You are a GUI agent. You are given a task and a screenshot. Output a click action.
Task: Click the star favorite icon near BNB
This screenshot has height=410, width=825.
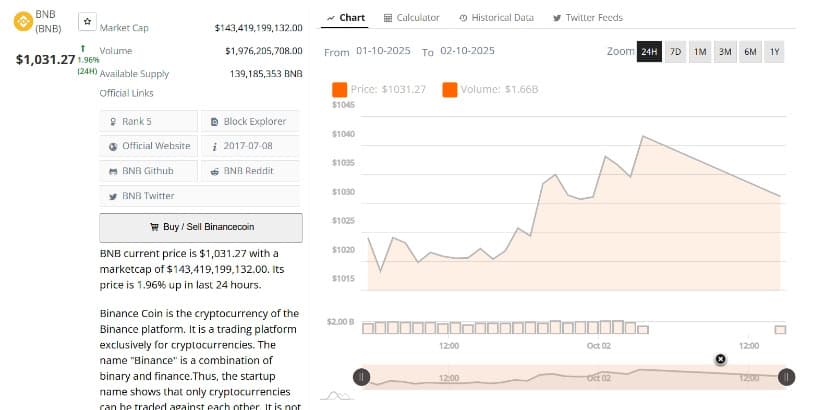pyautogui.click(x=87, y=20)
